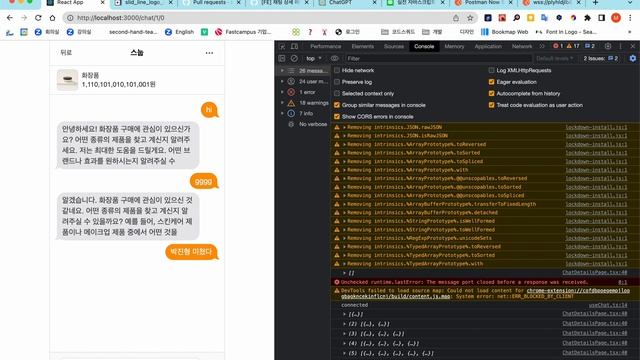Open the chrome-extension source map link
This screenshot has width=640, height=360.
coord(486,293)
